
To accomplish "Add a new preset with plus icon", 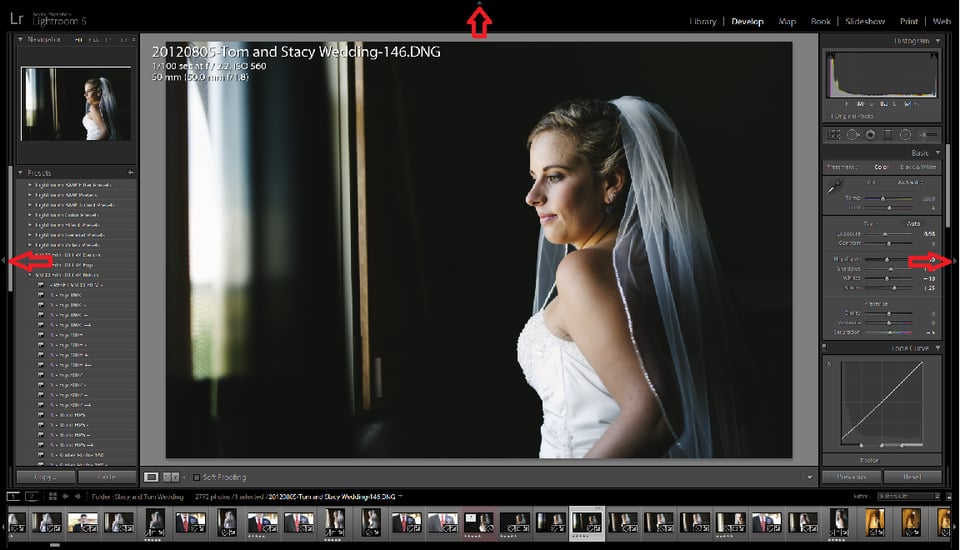I will point(130,173).
